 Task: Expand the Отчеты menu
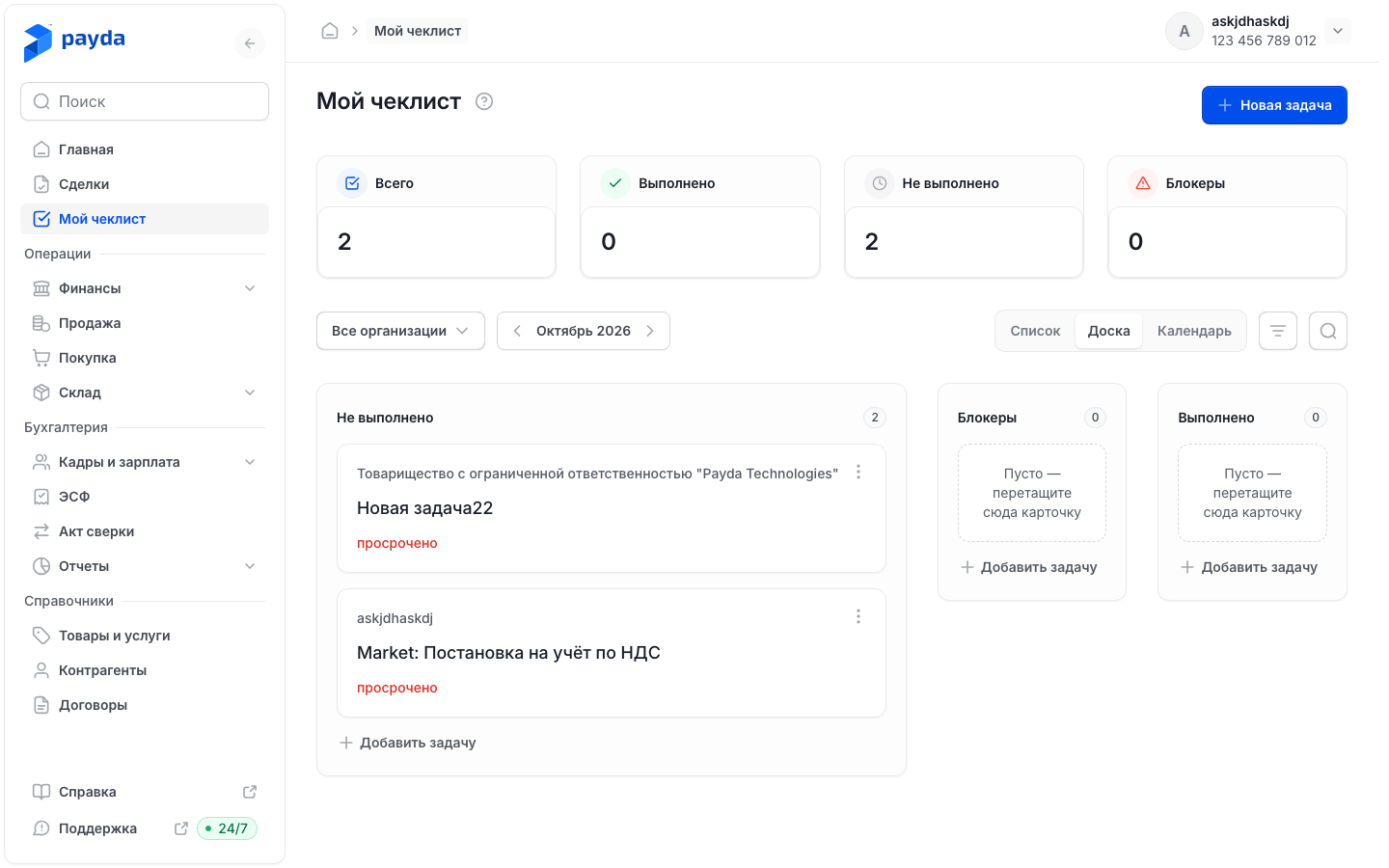(145, 566)
